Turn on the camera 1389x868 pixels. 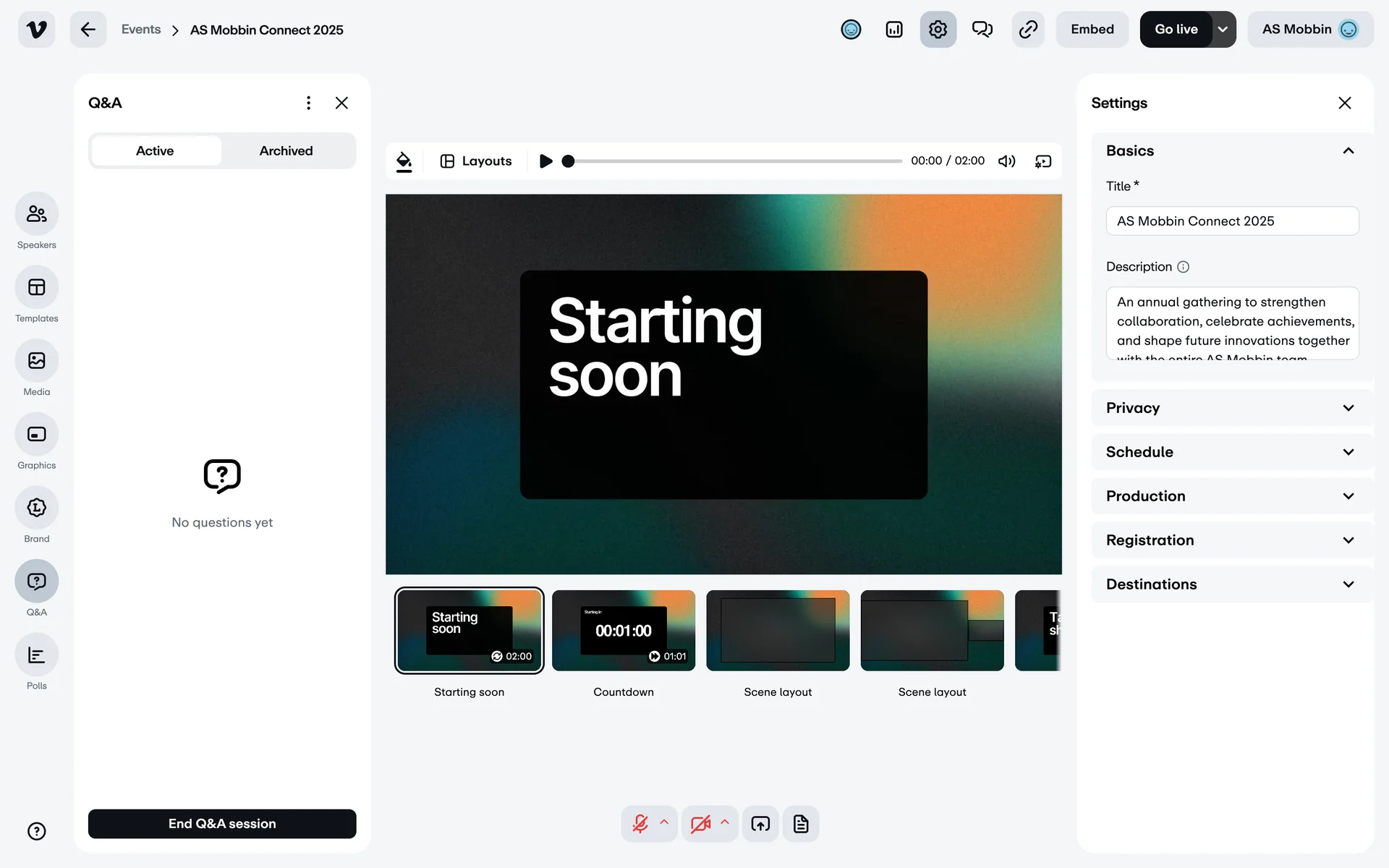click(700, 824)
